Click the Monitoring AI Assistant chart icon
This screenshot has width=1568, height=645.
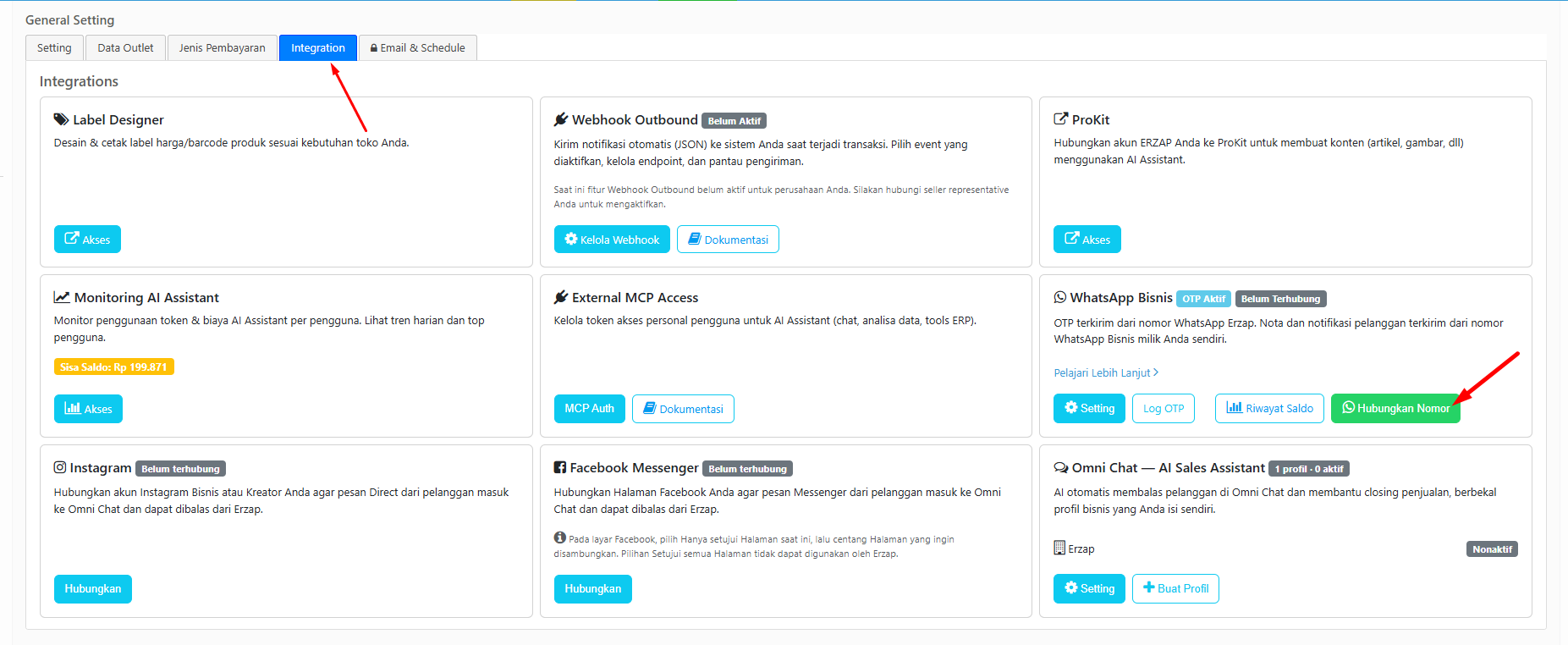(62, 297)
